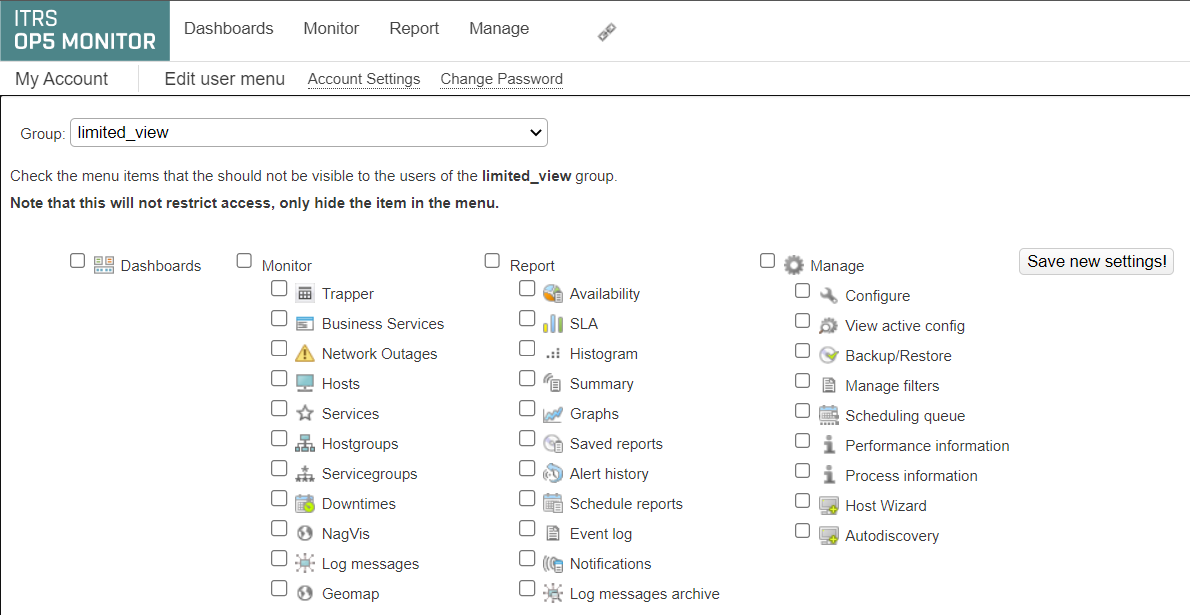Check the top-level Manage checkbox

767,260
